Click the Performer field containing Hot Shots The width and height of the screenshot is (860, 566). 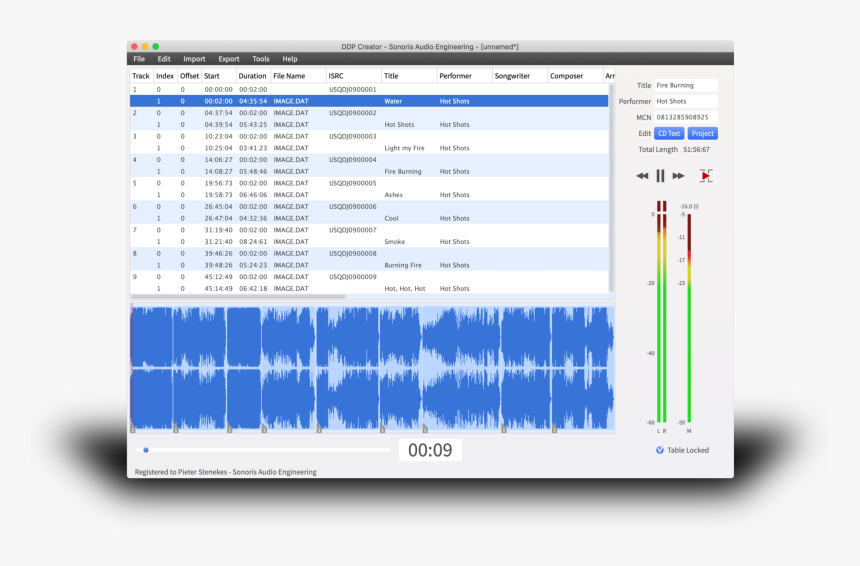pyautogui.click(x=686, y=101)
